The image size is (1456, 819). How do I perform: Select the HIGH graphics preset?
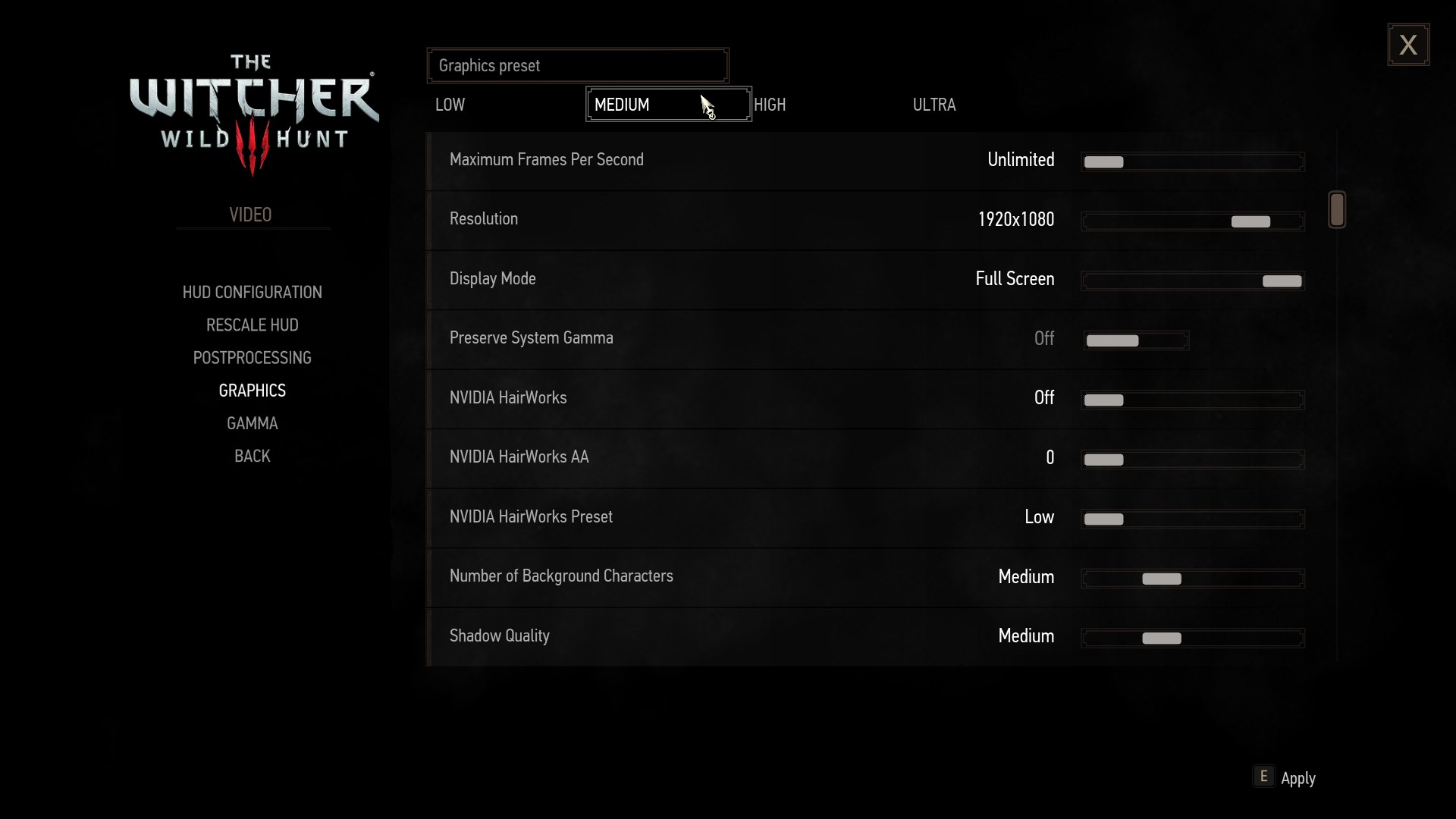770,105
